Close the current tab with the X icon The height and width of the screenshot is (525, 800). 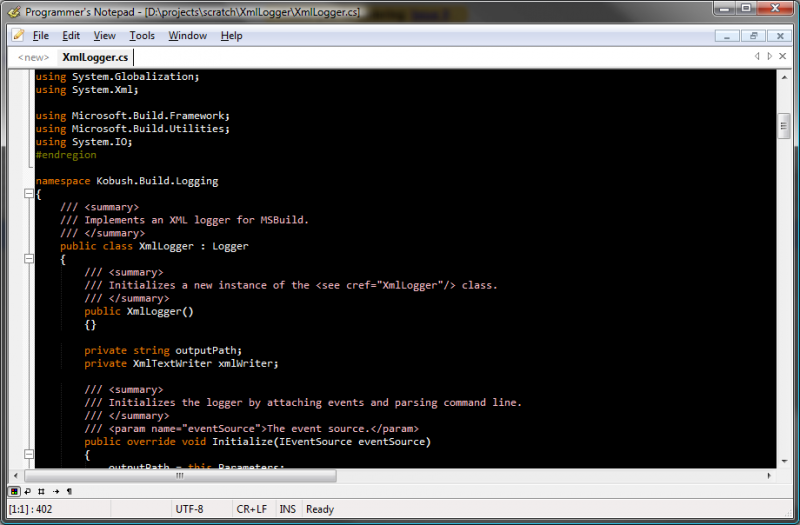click(783, 57)
